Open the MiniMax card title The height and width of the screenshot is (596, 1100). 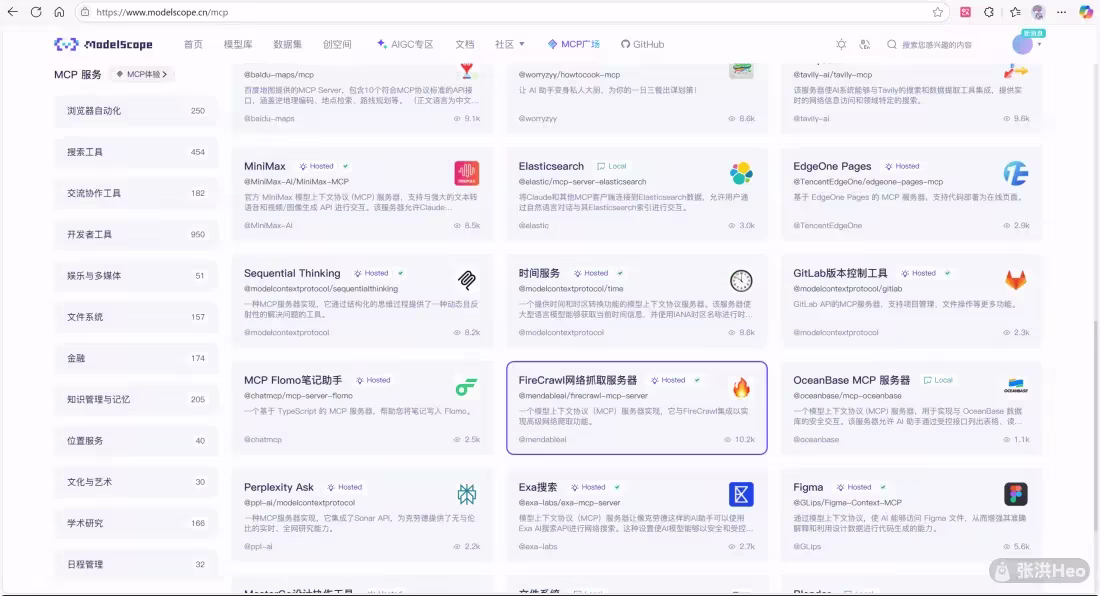pos(264,166)
